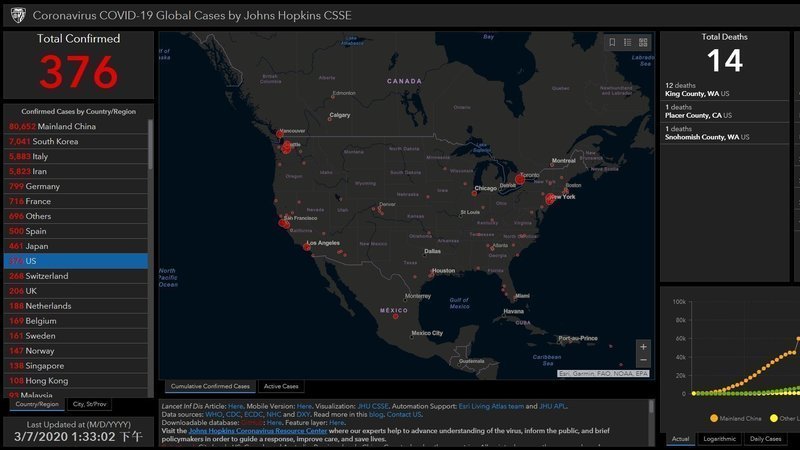Open the CDC data source link

tap(233, 414)
